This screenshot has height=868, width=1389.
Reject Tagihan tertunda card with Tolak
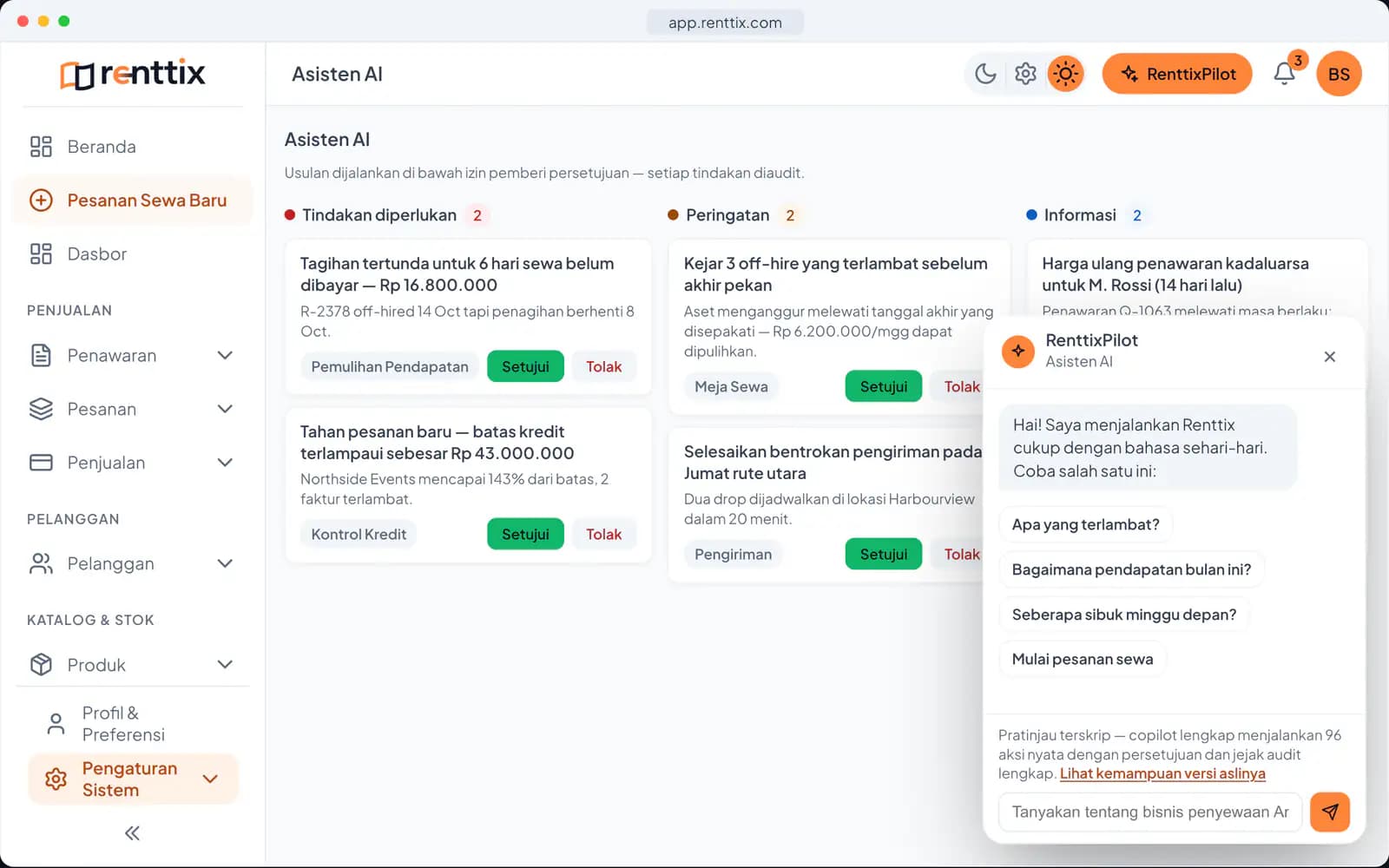(603, 366)
